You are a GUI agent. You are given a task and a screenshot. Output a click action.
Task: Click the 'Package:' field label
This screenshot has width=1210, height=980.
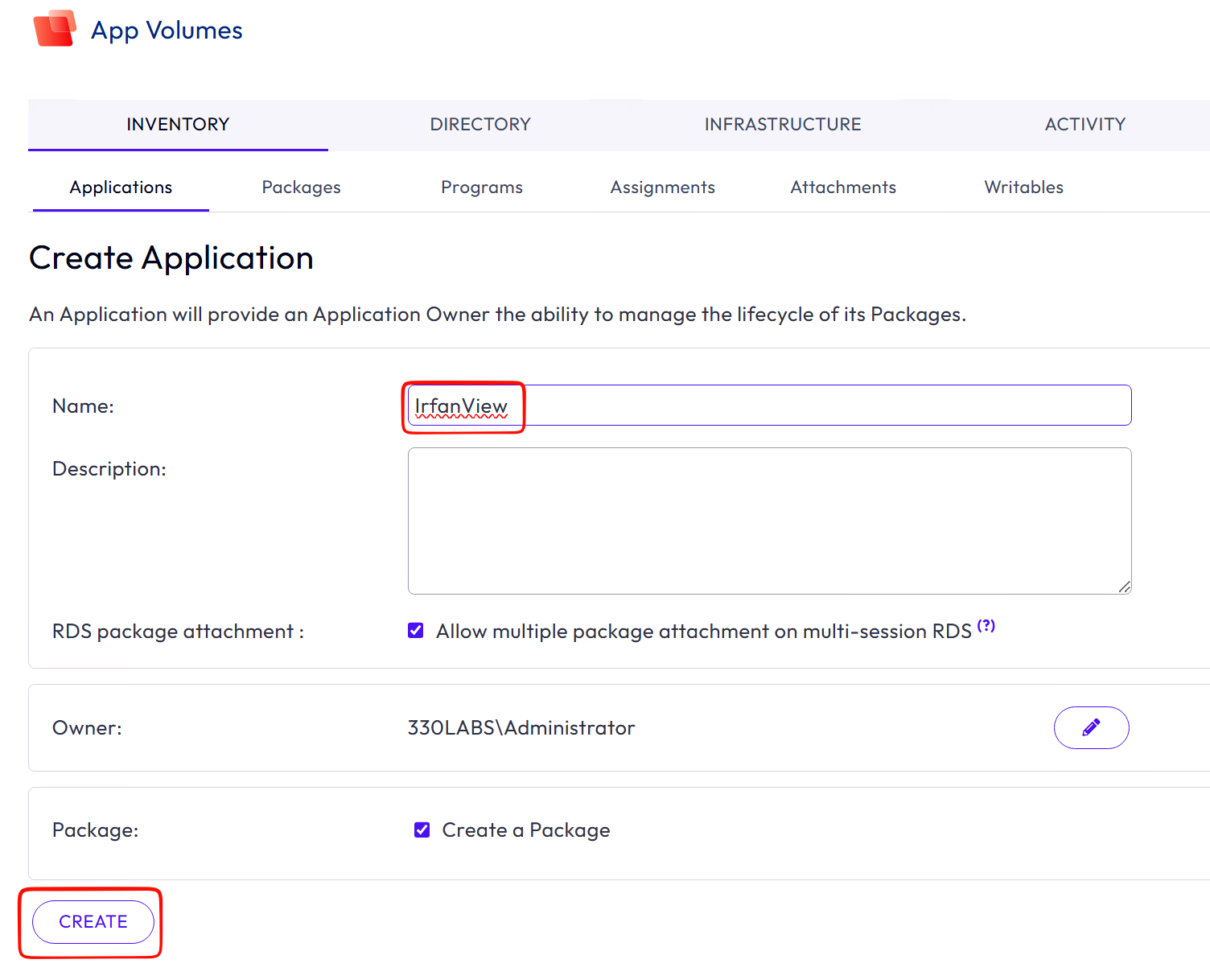[x=95, y=830]
